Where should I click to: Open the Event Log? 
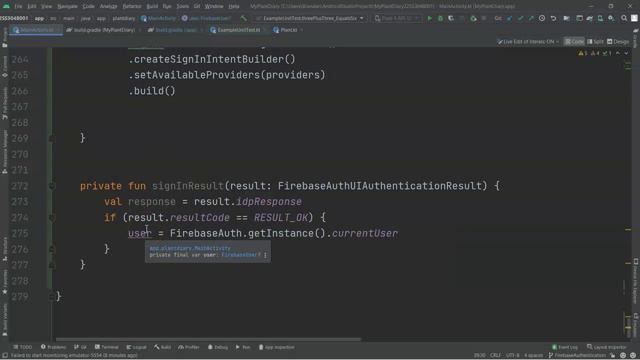(x=565, y=347)
